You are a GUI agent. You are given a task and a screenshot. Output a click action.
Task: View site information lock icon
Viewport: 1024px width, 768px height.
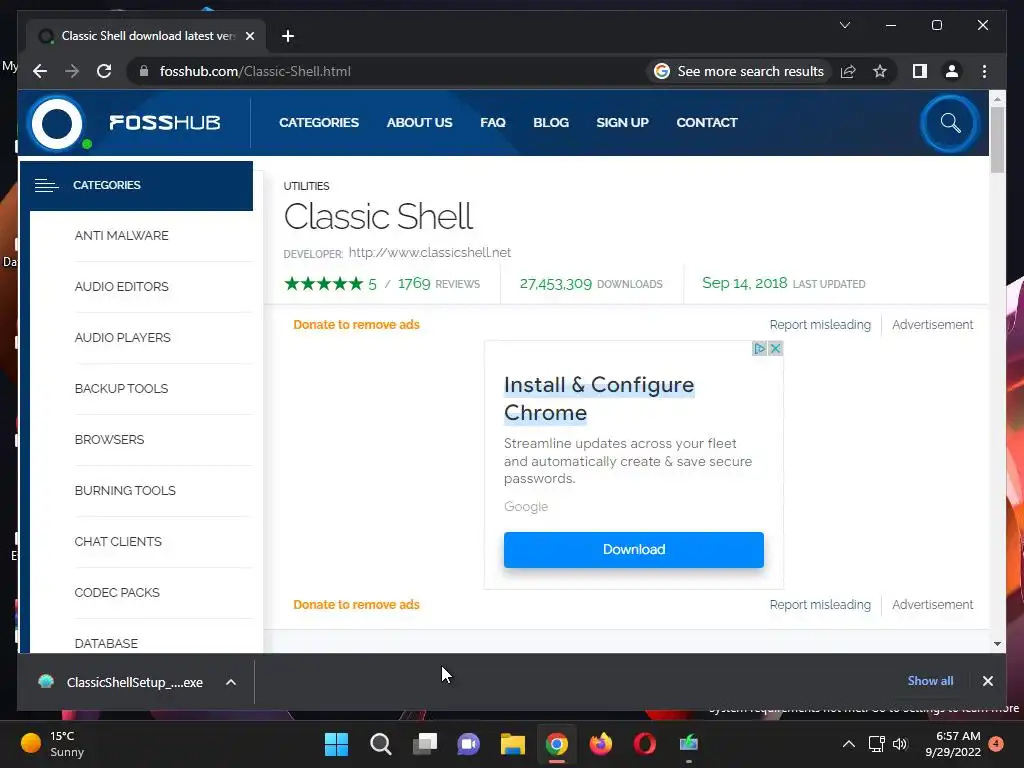[144, 71]
